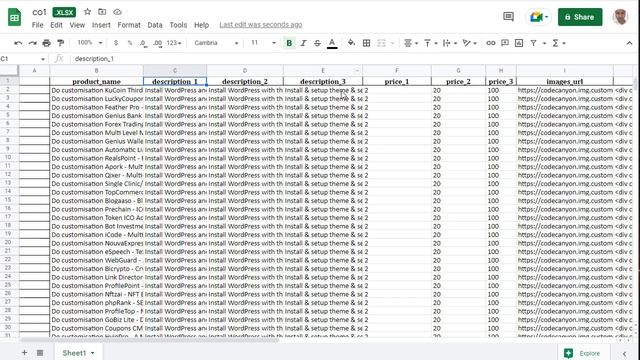Print the spreadsheet
The image size is (640, 360).
pyautogui.click(x=47, y=43)
